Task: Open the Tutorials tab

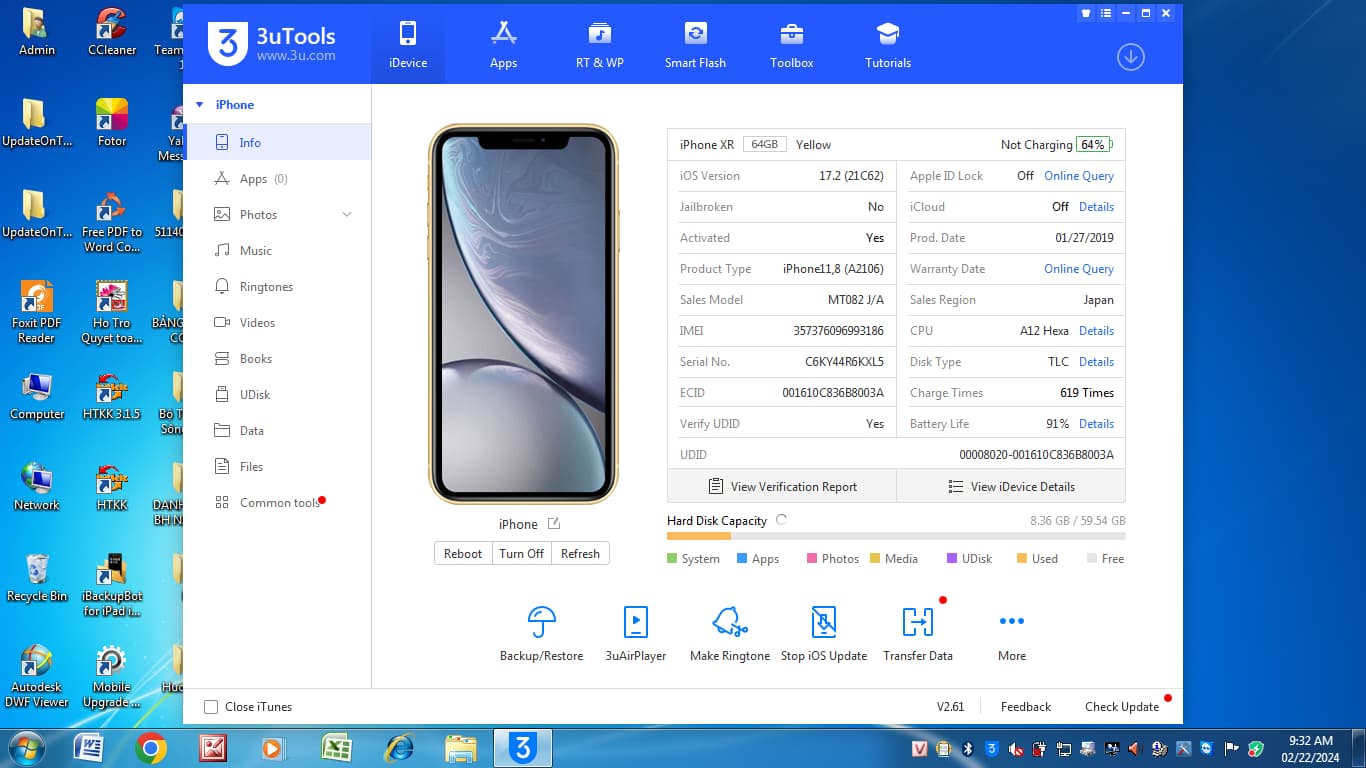Action: click(888, 45)
